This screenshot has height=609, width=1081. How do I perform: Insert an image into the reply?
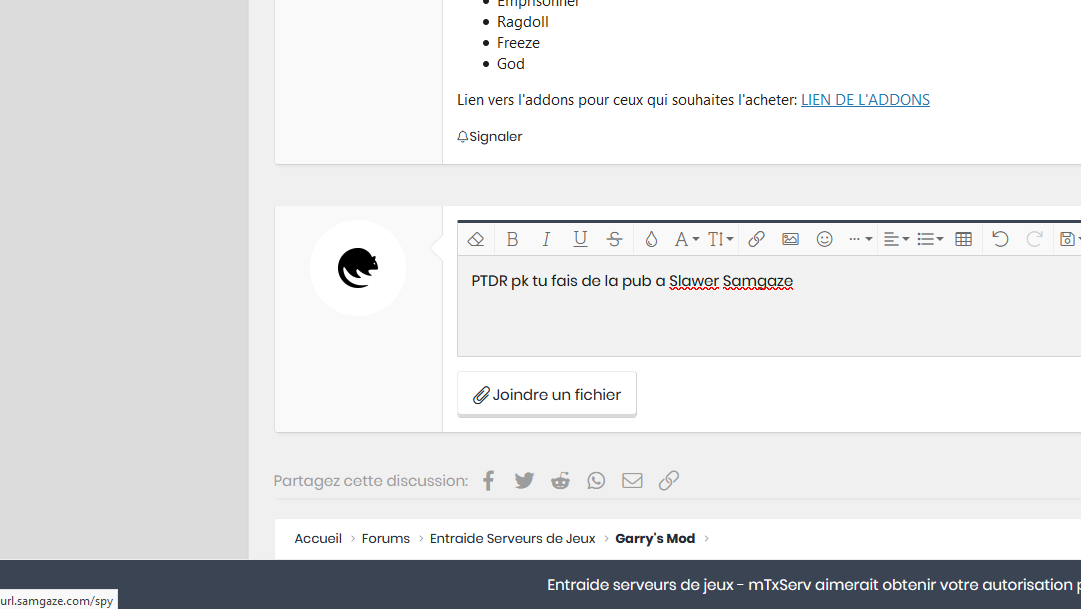790,239
